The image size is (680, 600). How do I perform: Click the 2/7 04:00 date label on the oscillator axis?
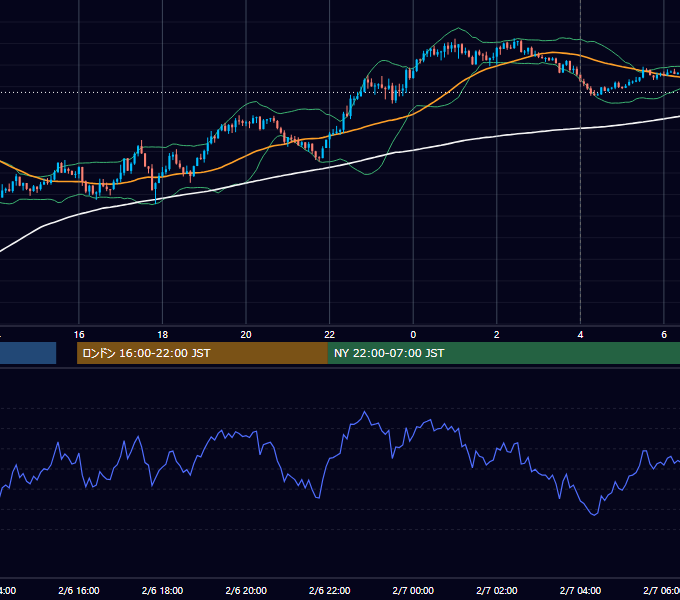[x=580, y=590]
